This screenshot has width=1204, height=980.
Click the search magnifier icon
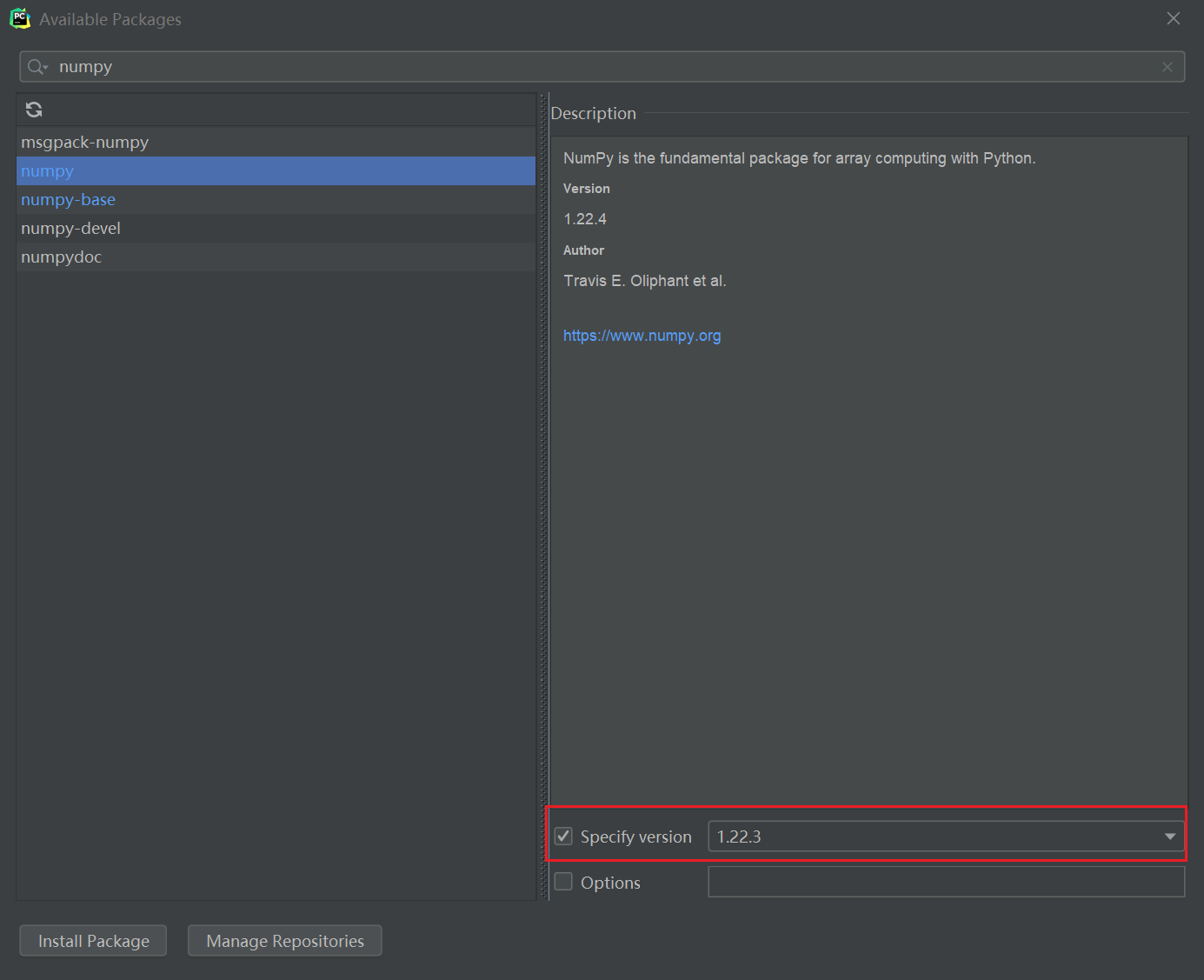click(37, 67)
